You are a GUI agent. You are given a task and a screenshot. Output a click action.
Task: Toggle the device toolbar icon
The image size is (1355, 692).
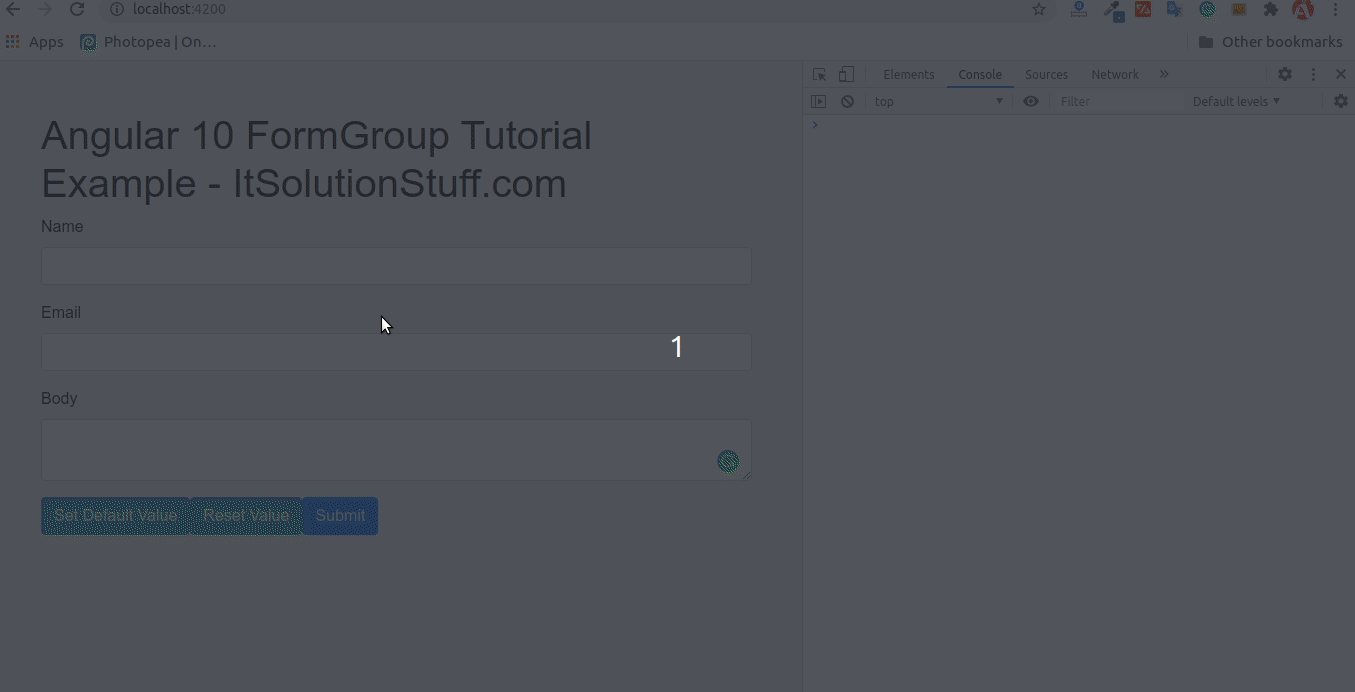(846, 75)
